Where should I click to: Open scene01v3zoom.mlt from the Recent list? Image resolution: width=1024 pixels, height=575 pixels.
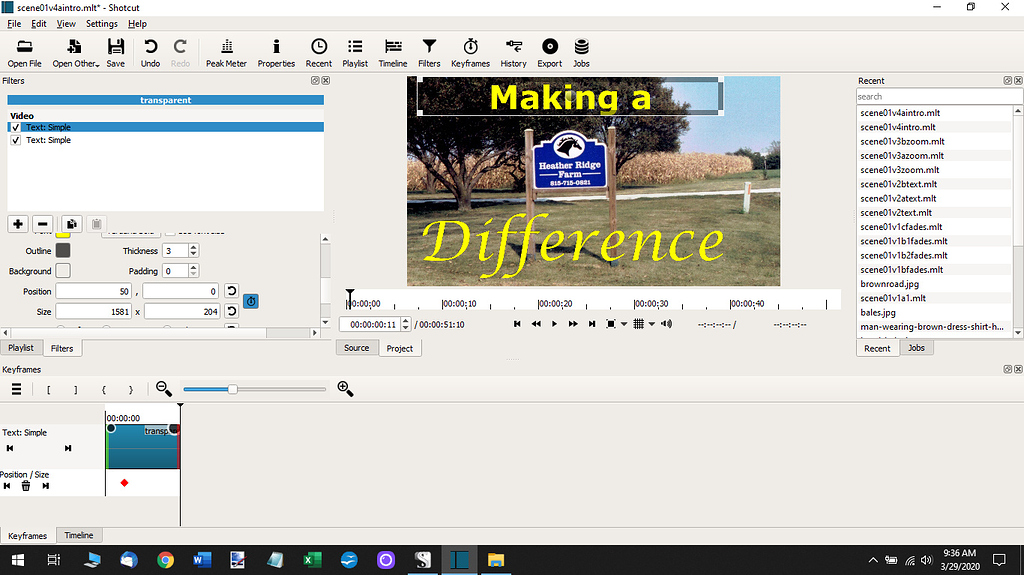[x=901, y=170]
